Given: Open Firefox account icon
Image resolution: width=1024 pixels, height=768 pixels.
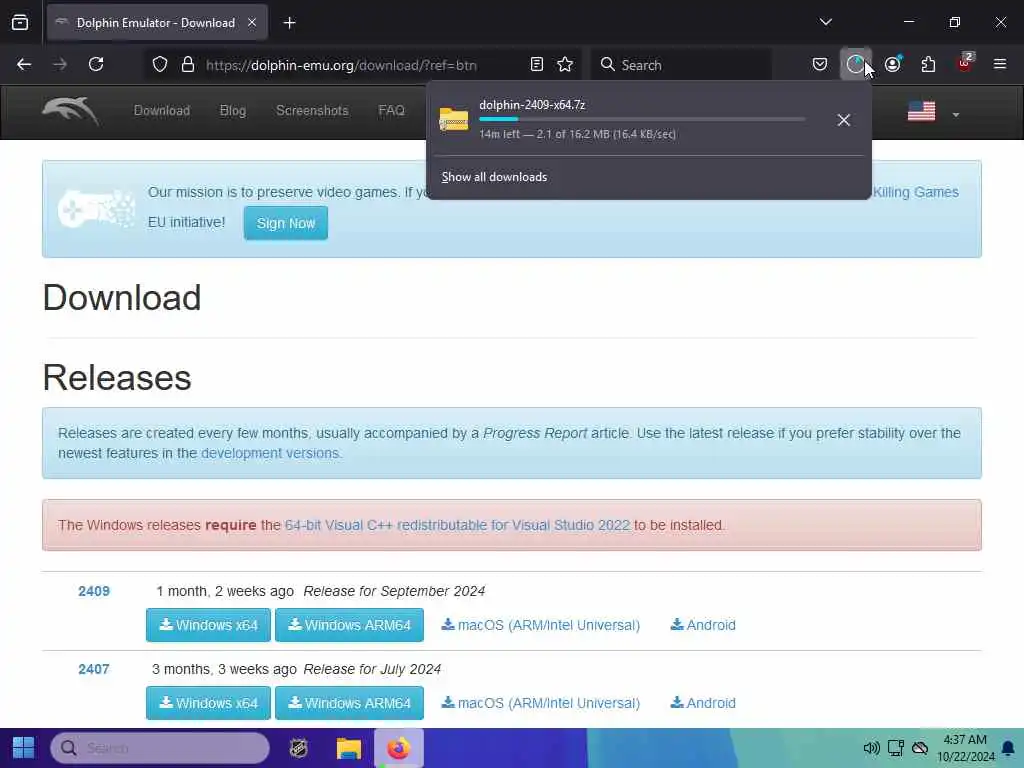Looking at the screenshot, I should pyautogui.click(x=892, y=65).
